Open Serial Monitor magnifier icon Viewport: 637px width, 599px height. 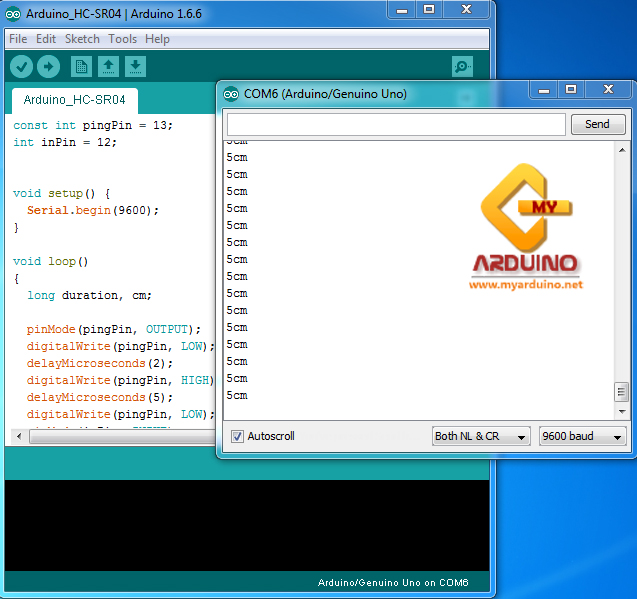(462, 67)
